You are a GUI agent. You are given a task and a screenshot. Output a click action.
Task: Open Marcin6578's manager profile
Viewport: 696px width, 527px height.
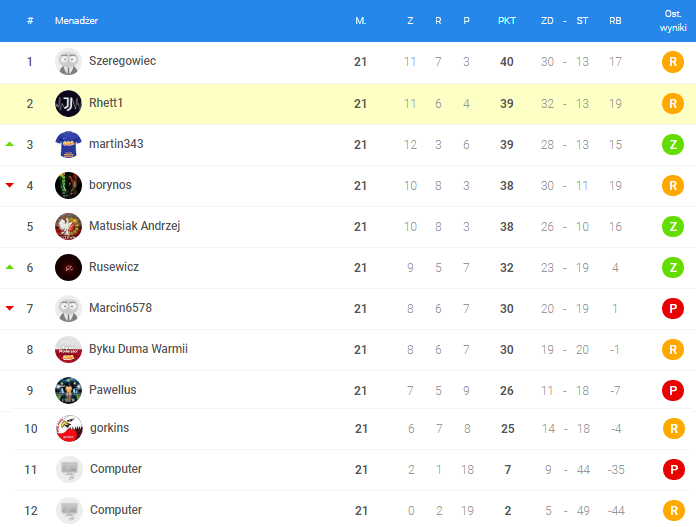[x=120, y=307]
